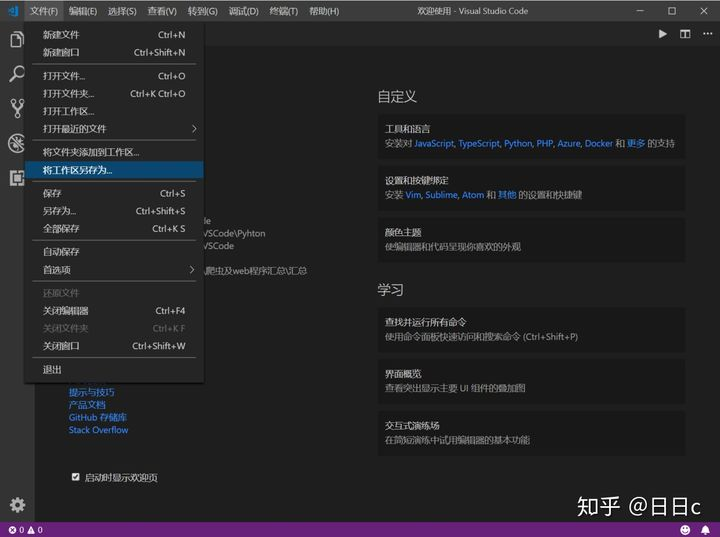Open the Extensions view icon
720x537 pixels.
17,177
